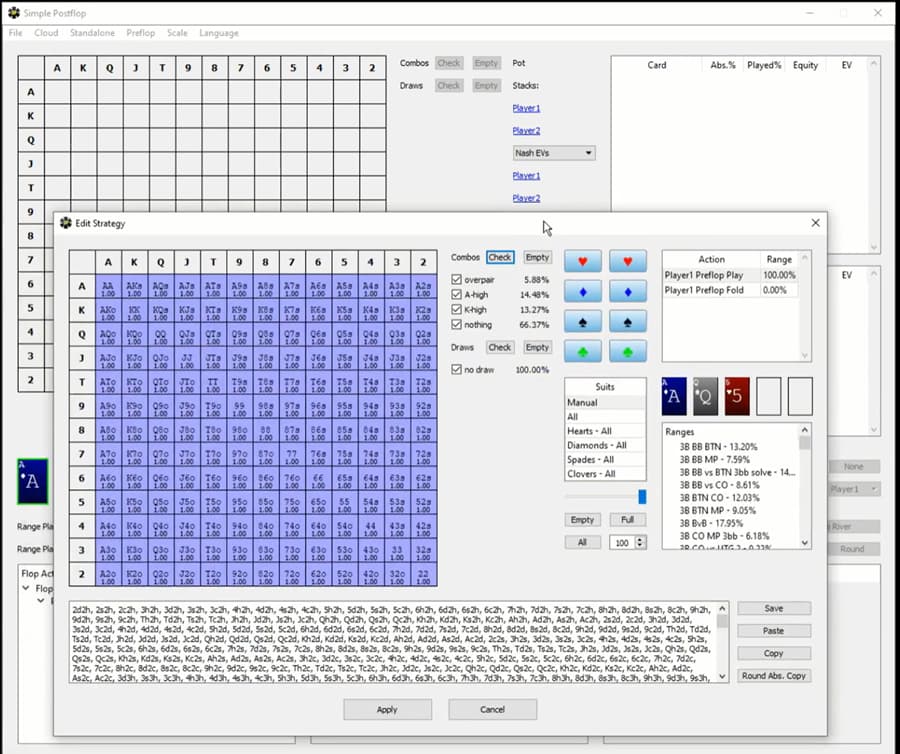Cancel the Edit Strategy dialog

click(x=492, y=709)
